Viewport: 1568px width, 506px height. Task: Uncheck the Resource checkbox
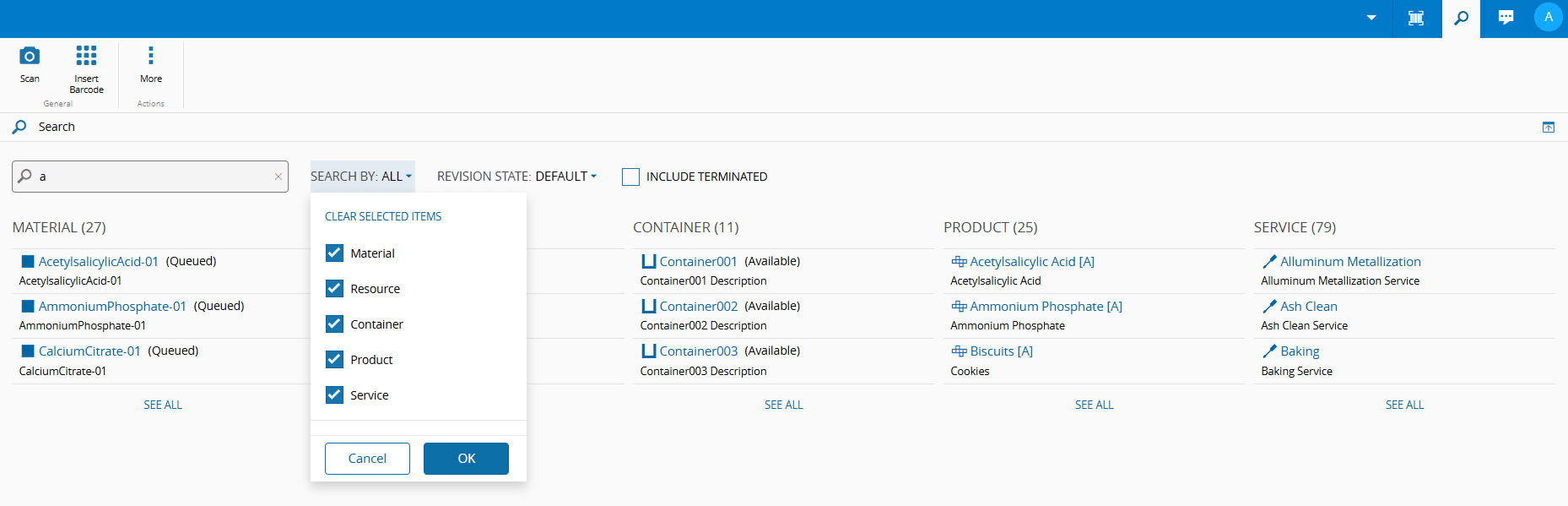[x=335, y=289]
